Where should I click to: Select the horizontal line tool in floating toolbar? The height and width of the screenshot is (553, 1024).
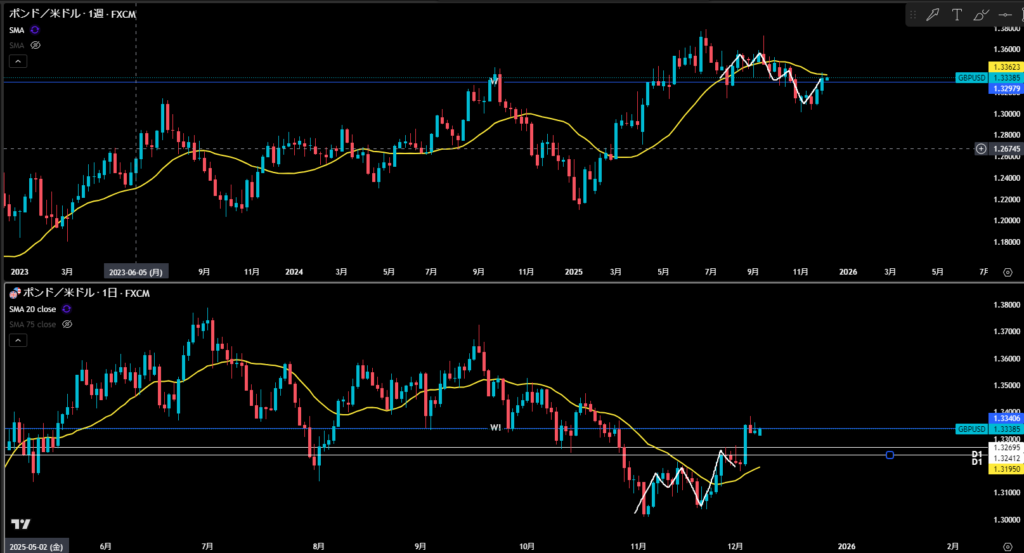tap(1006, 14)
